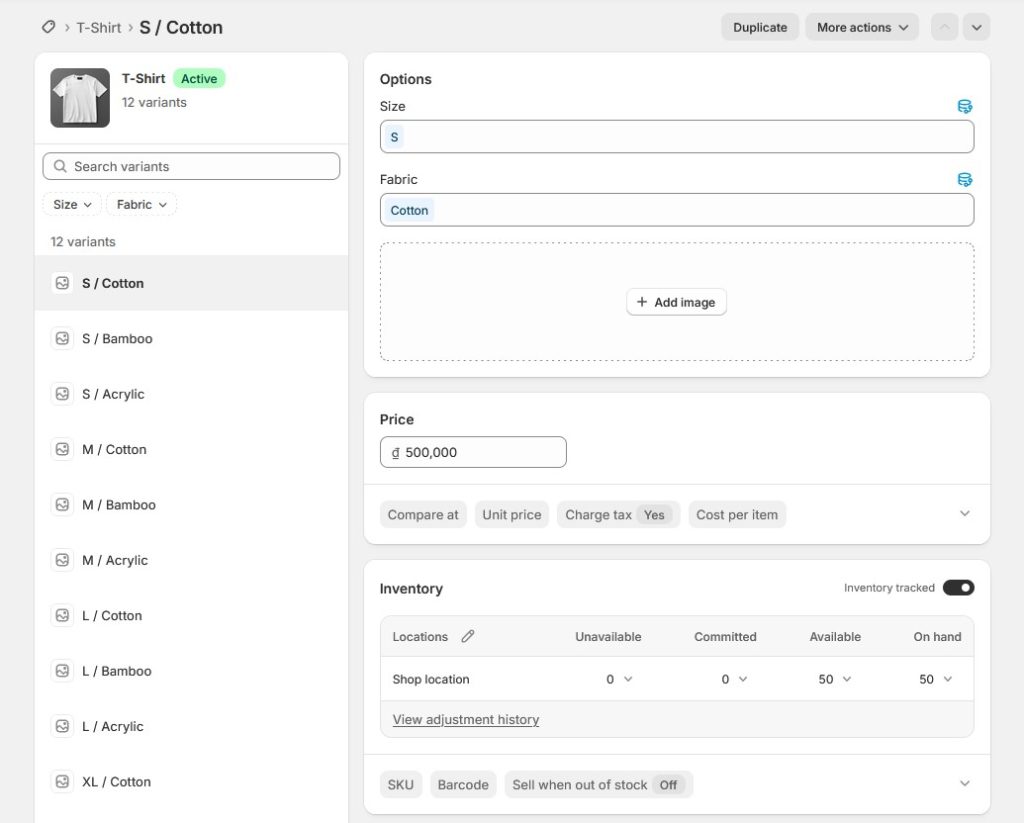1024x823 pixels.
Task: Click the Duplicate button
Action: point(760,28)
